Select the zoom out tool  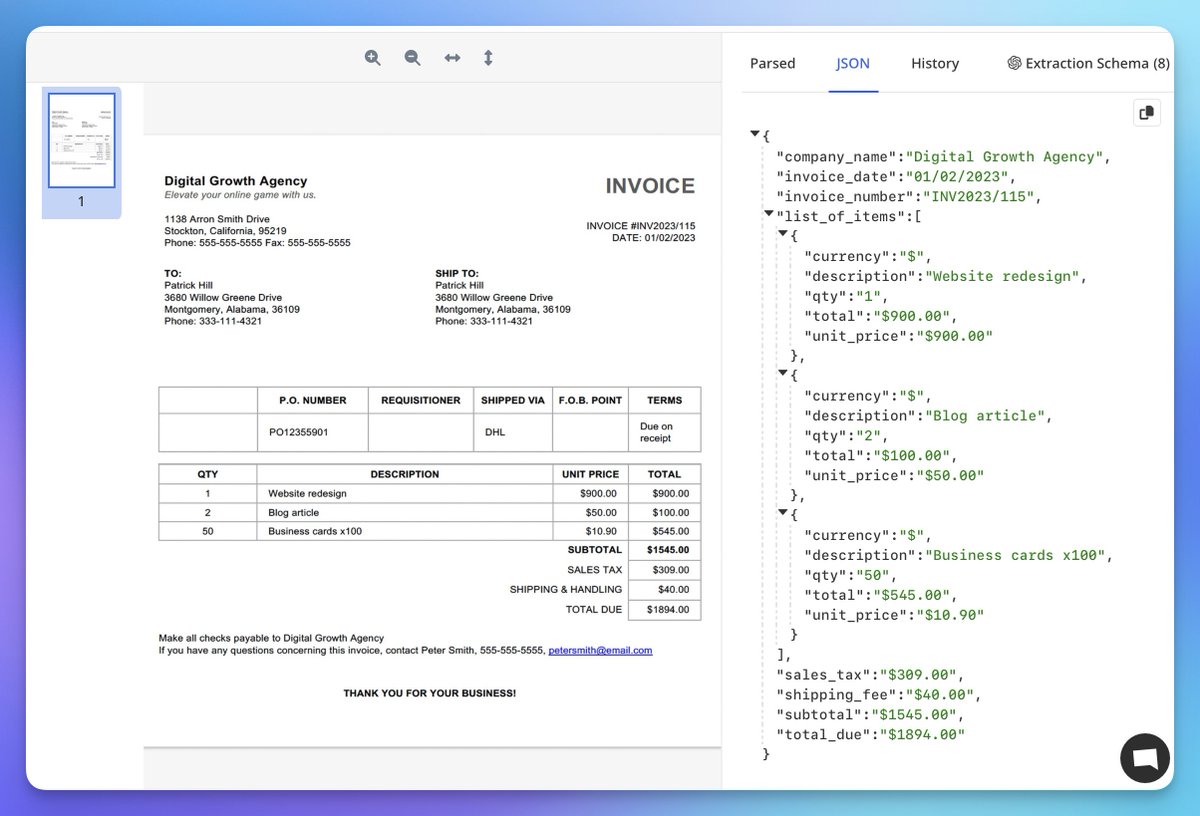[x=411, y=58]
